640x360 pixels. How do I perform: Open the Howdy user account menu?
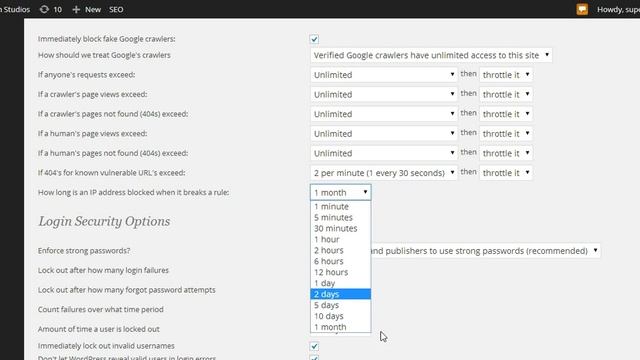click(618, 9)
